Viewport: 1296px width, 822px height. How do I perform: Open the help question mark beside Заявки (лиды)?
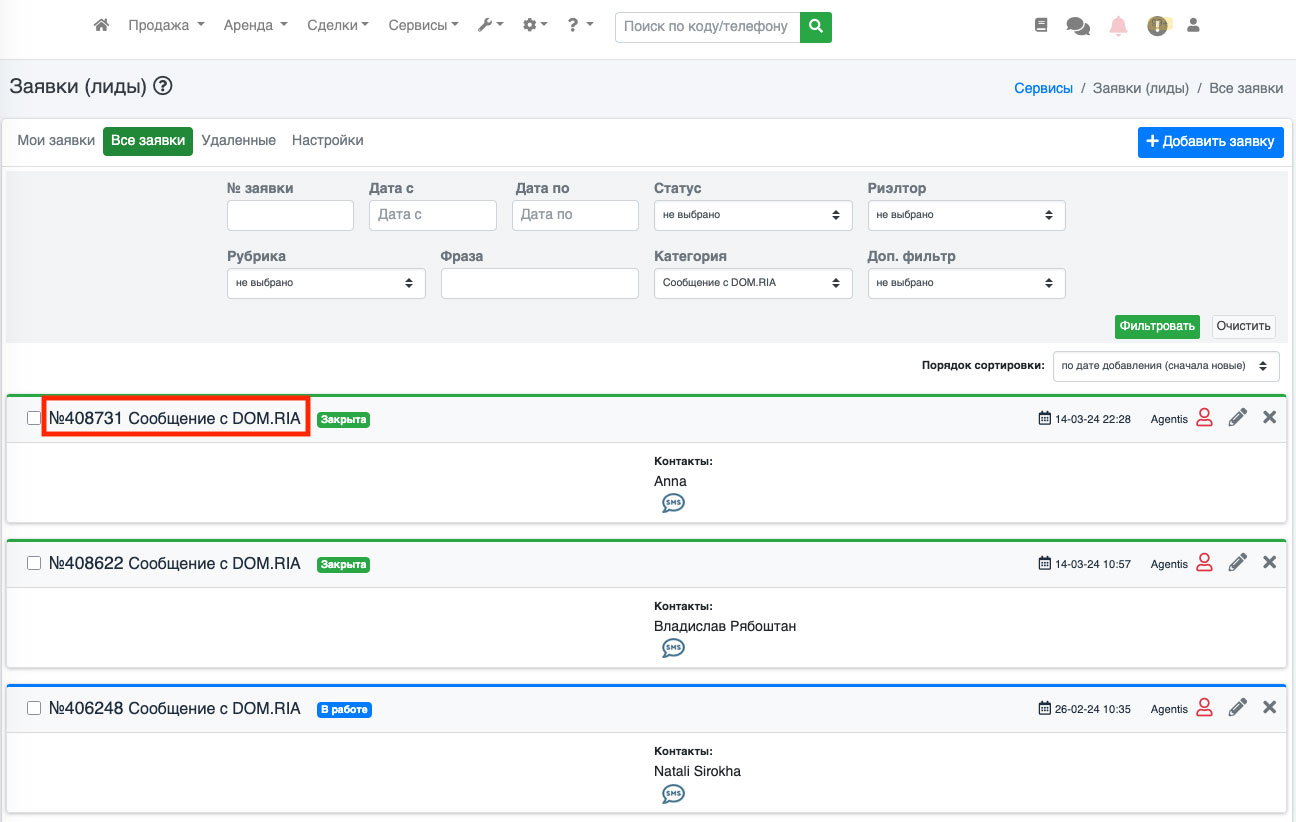pyautogui.click(x=163, y=87)
